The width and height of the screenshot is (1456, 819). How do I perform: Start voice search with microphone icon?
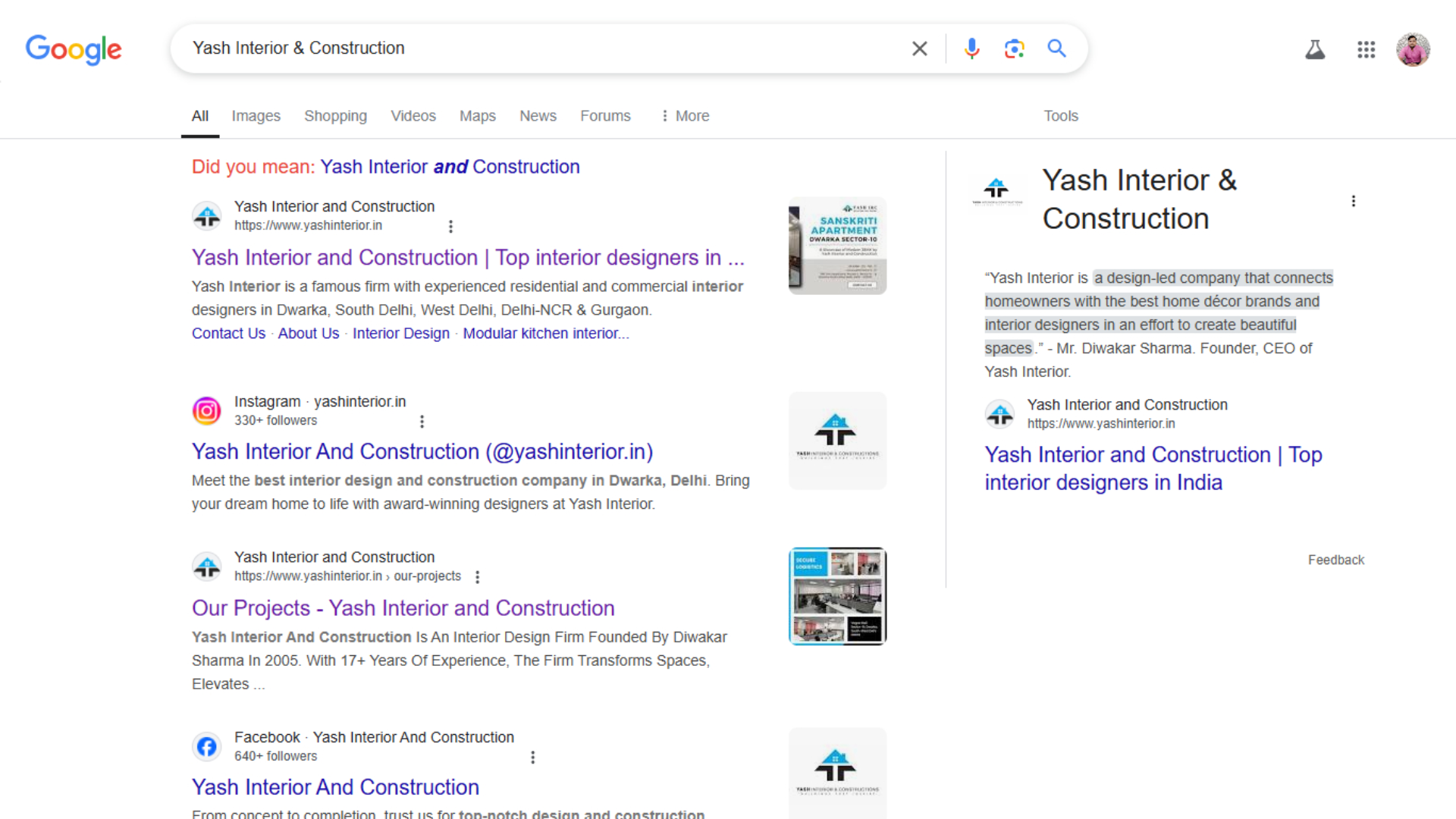coord(971,49)
